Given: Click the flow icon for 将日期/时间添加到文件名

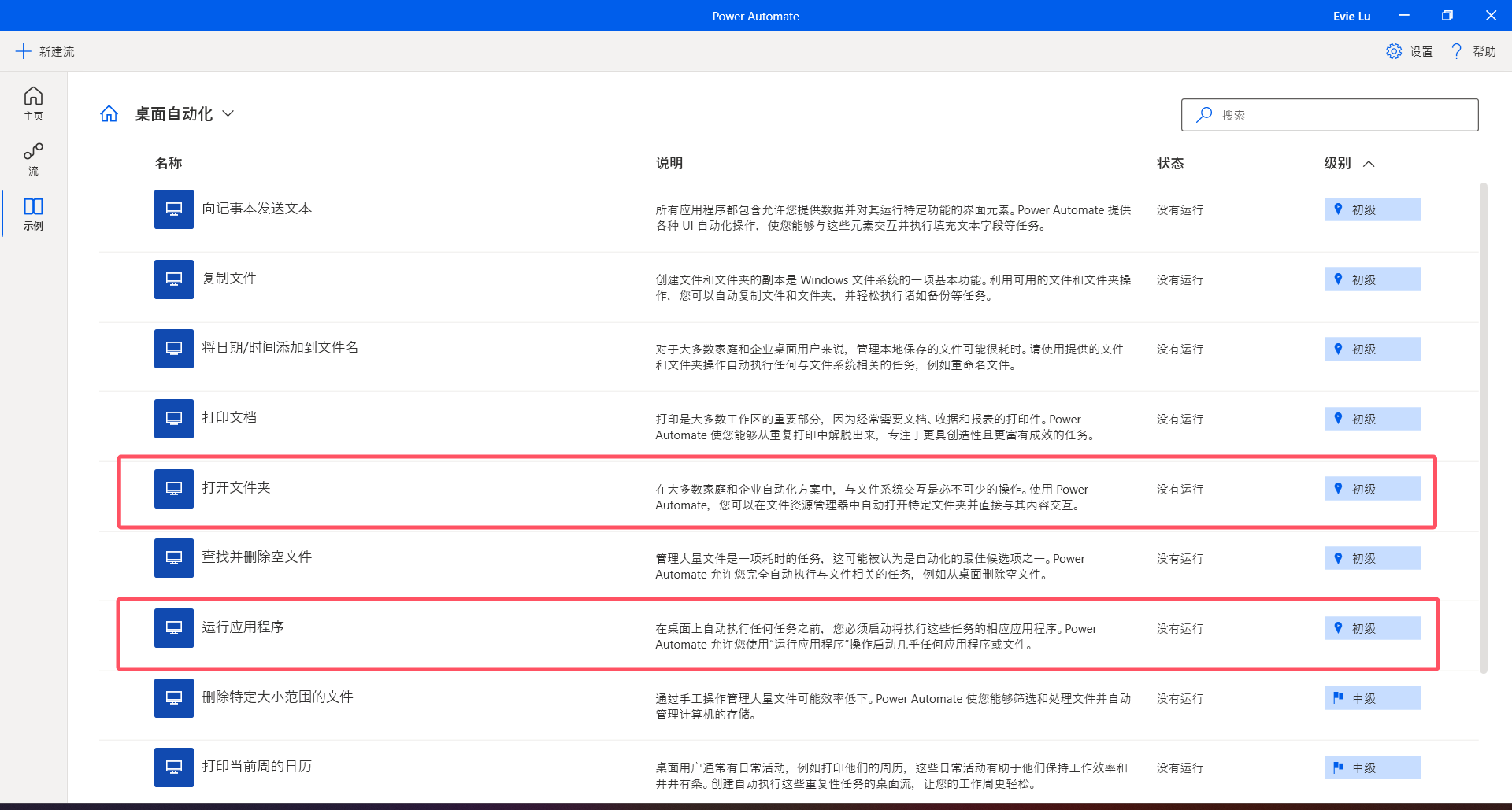Looking at the screenshot, I should point(174,349).
